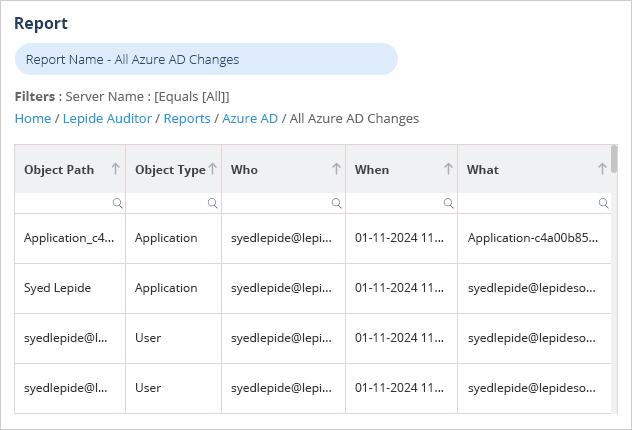Sort by Who column arrow icon

click(x=336, y=168)
